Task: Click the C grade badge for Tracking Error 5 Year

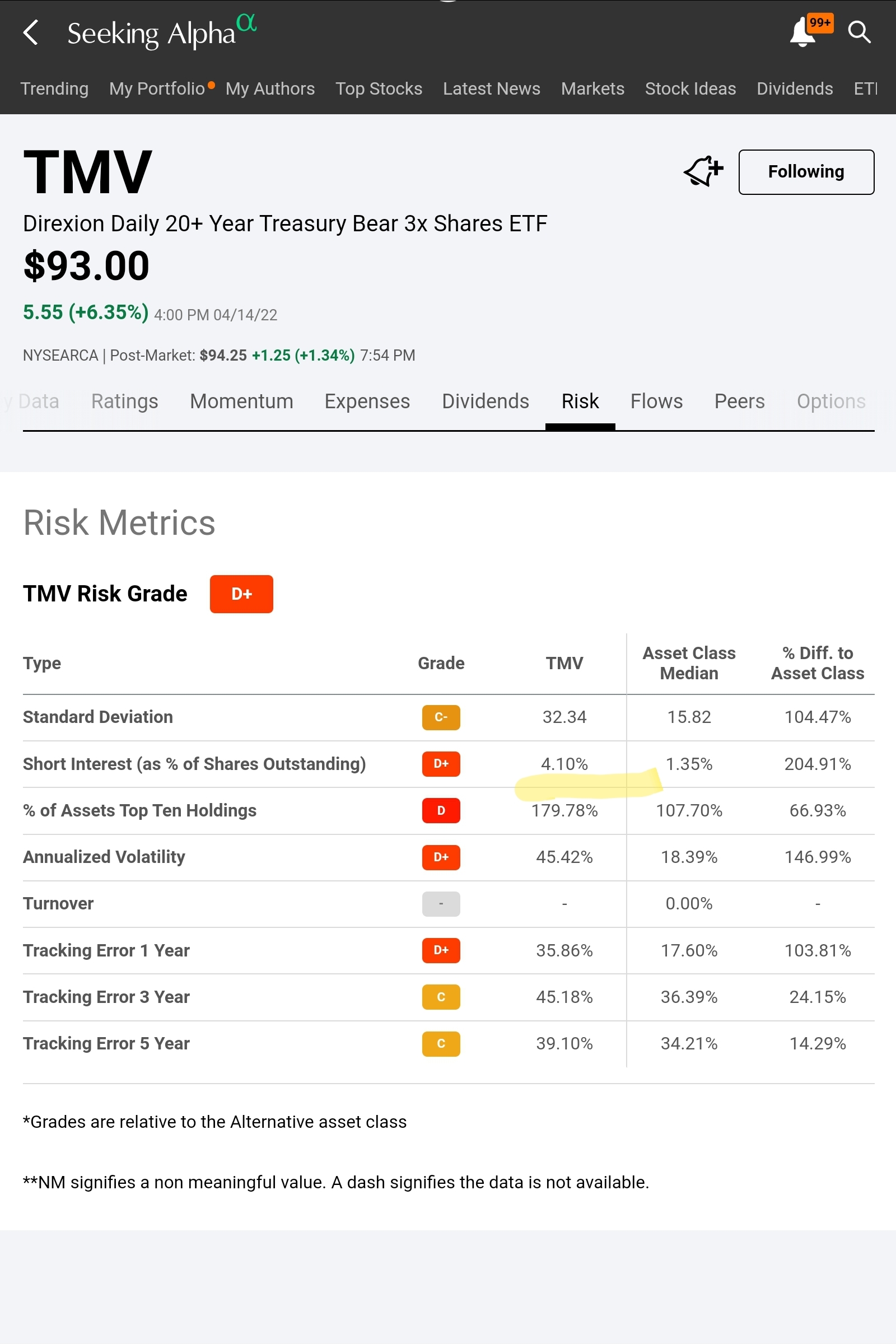Action: pos(441,1044)
